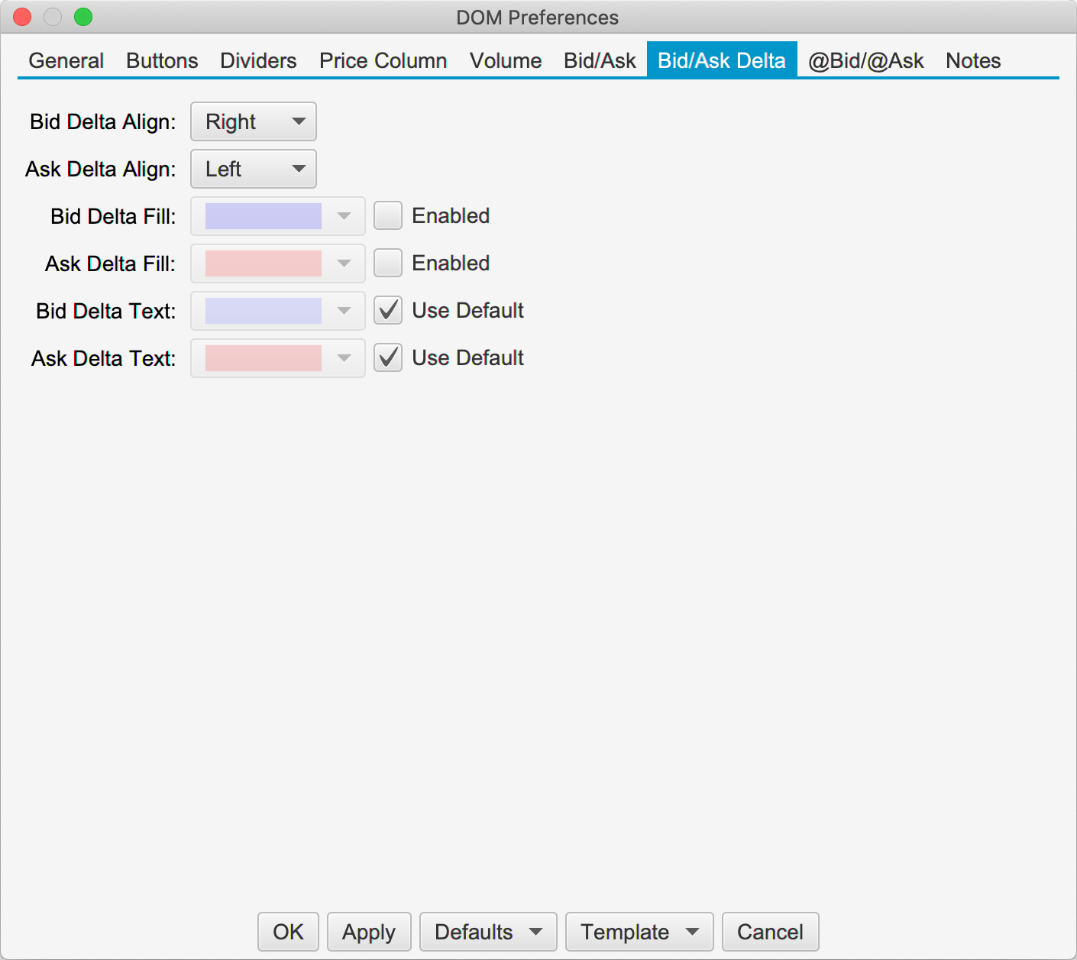This screenshot has height=960, width=1077.
Task: Enable the Ask Delta Fill checkbox
Action: [388, 263]
